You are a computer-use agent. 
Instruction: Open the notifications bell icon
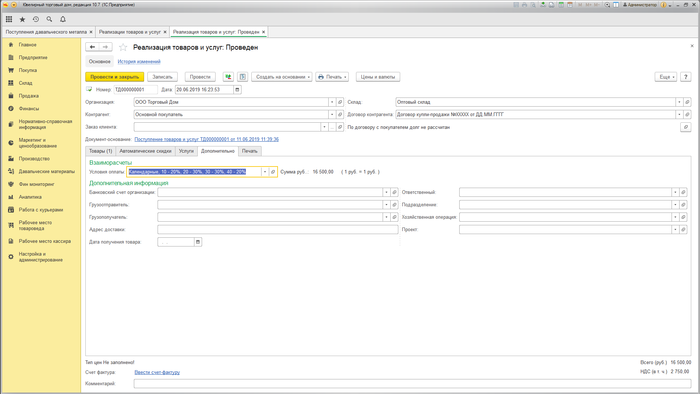pyautogui.click(x=63, y=19)
